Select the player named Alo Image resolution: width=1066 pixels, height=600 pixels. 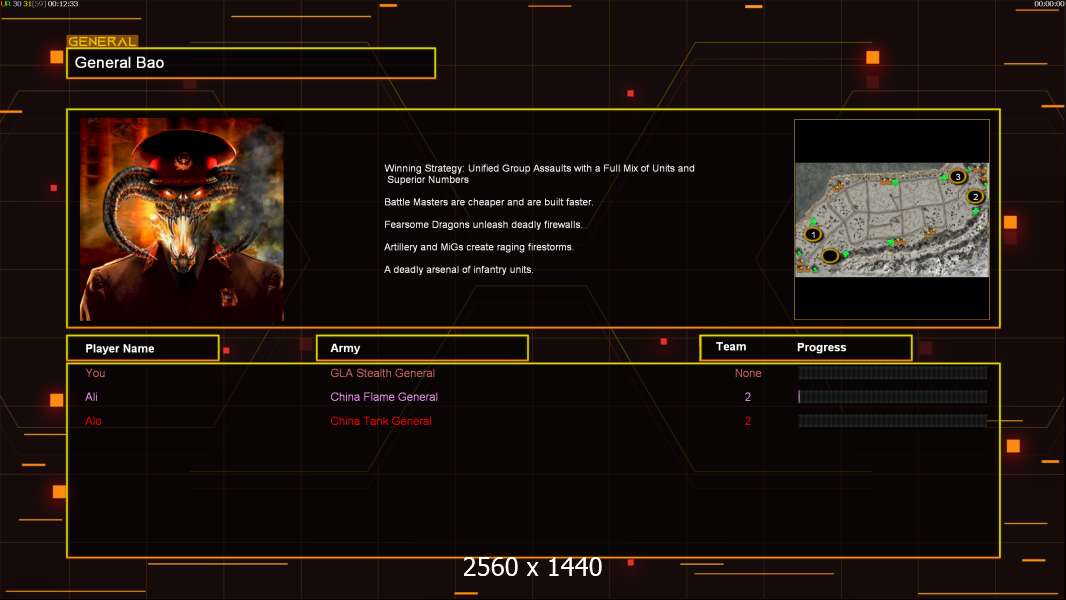point(93,421)
